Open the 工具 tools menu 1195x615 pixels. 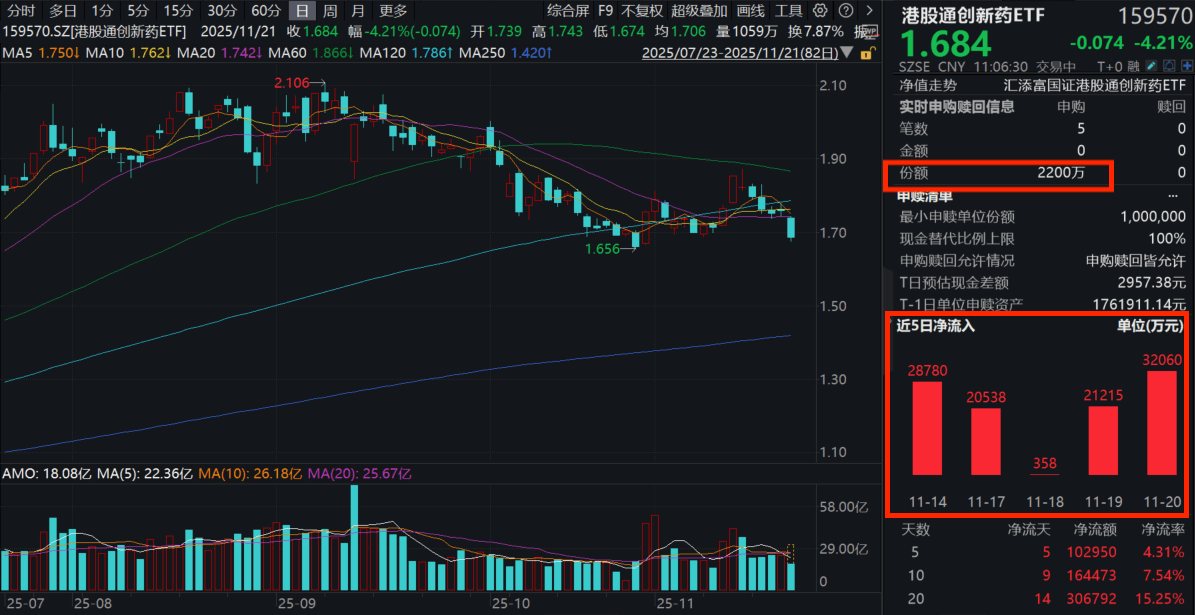click(789, 11)
